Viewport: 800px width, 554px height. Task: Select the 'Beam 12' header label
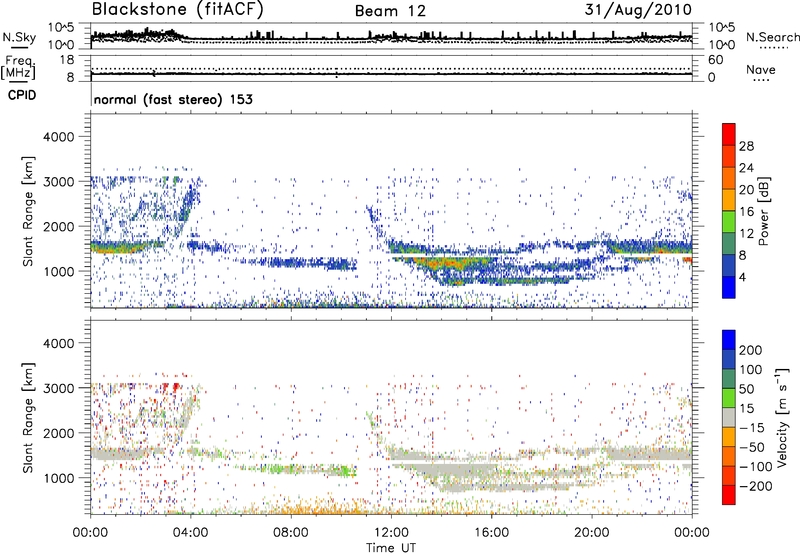pos(390,11)
